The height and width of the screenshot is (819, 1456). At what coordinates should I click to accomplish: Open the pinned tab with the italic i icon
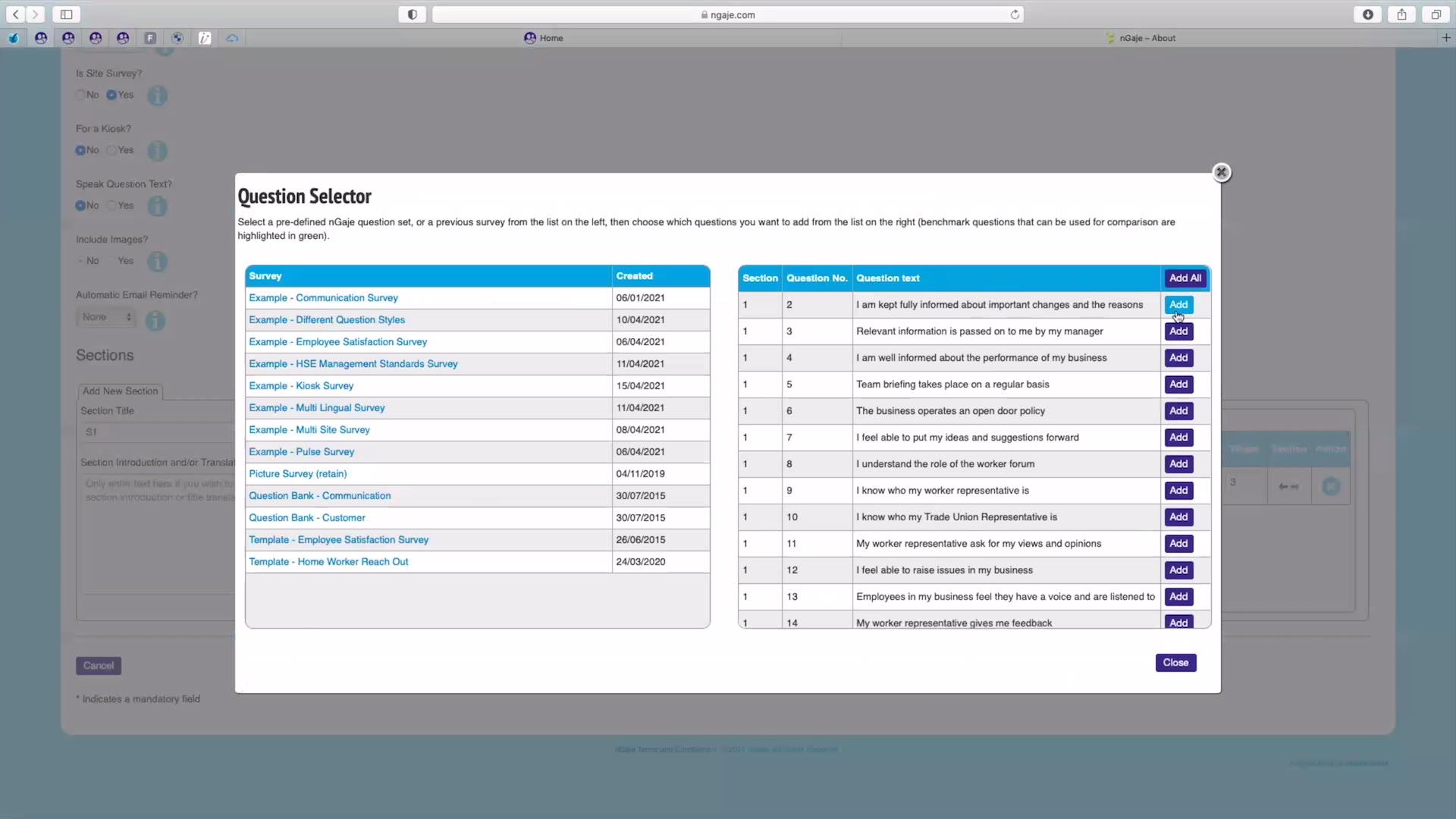[x=205, y=38]
